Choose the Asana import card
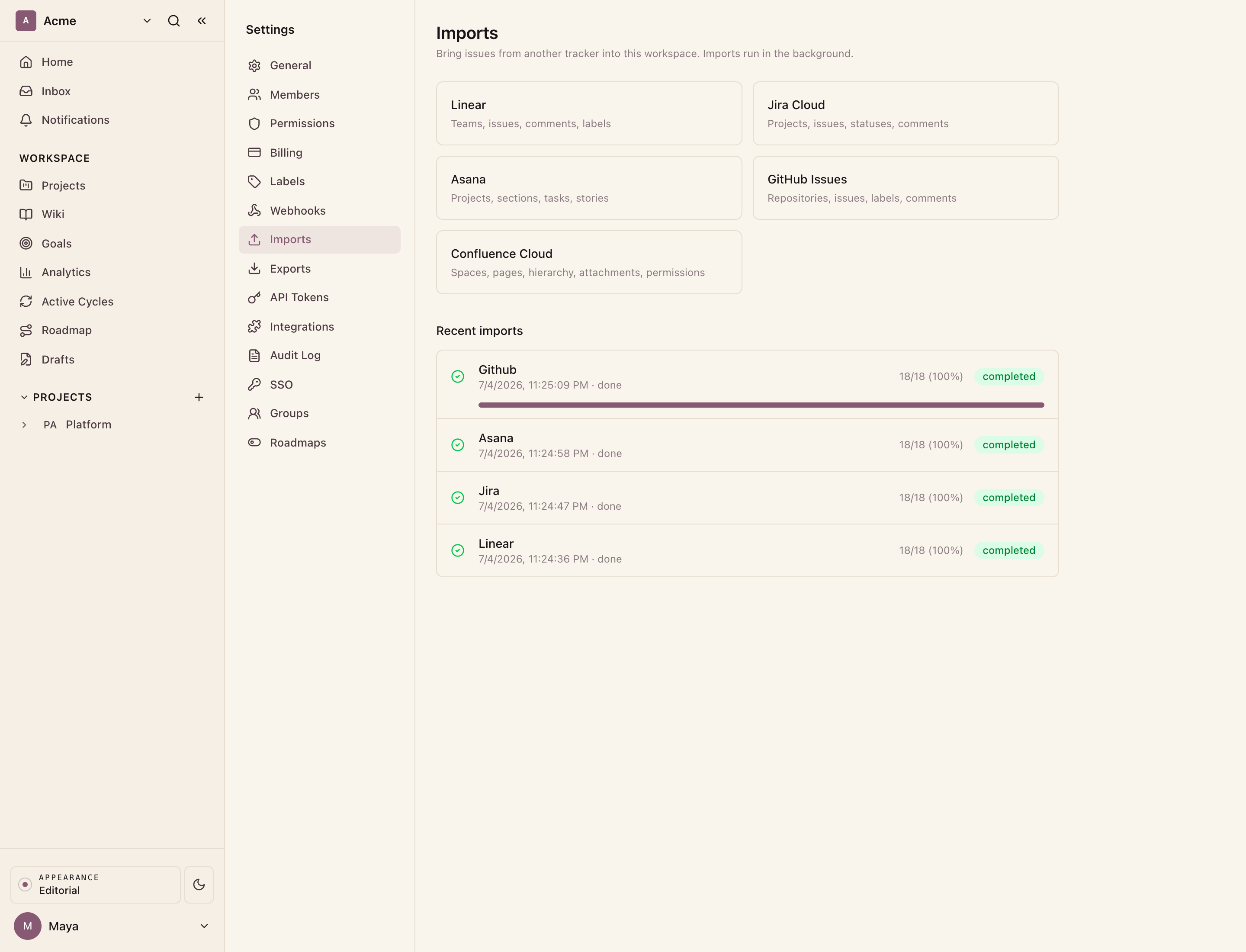Image resolution: width=1246 pixels, height=952 pixels. [x=589, y=187]
